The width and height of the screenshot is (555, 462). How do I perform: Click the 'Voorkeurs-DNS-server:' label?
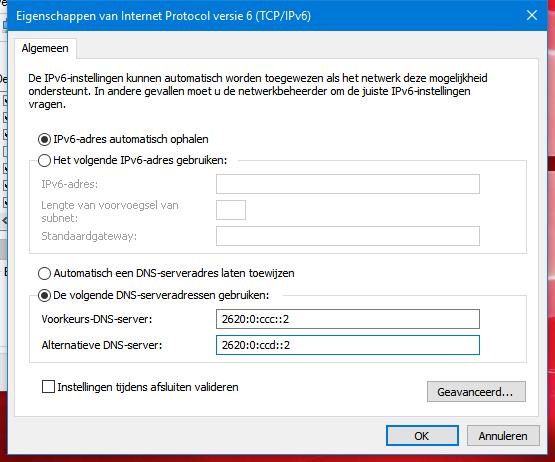coord(97,319)
